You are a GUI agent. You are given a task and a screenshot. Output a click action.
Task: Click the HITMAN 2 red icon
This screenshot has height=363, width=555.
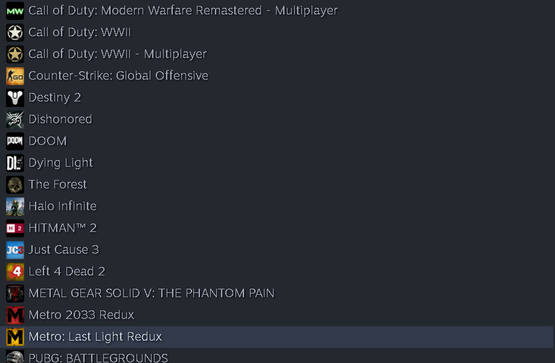coord(15,228)
